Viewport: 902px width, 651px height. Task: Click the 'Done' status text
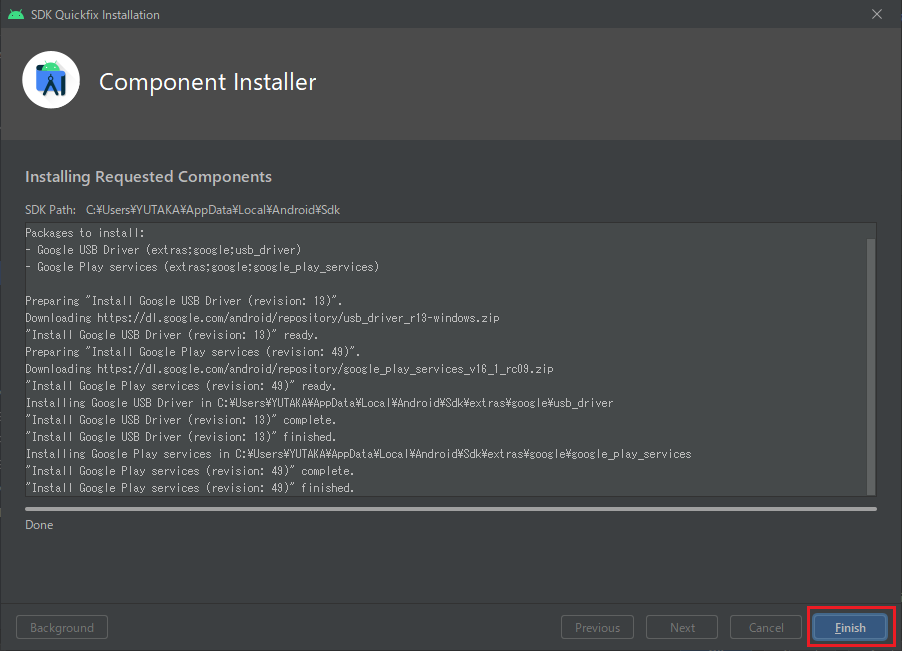[x=39, y=524]
